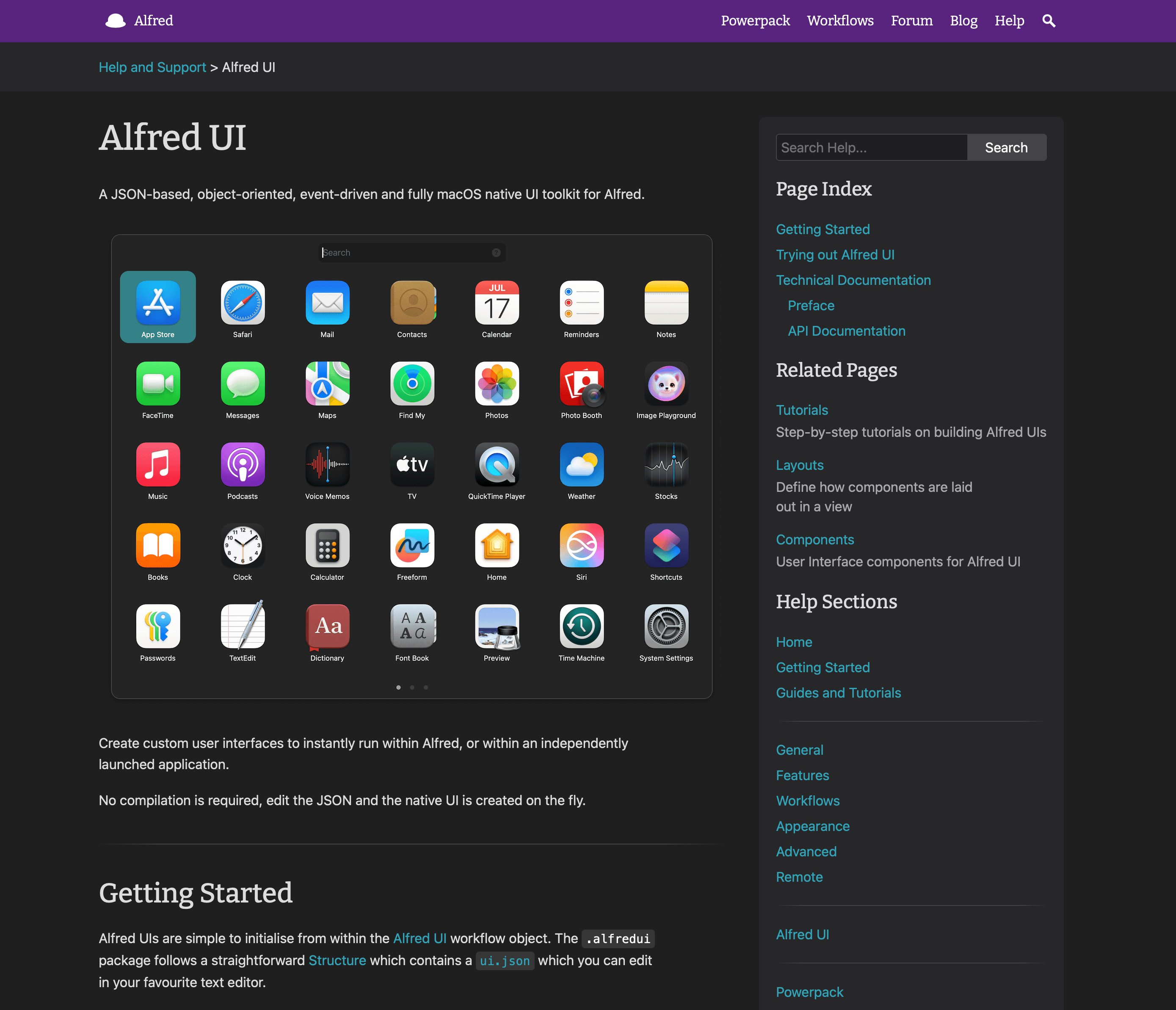Open the API Documentation index link

pos(846,331)
